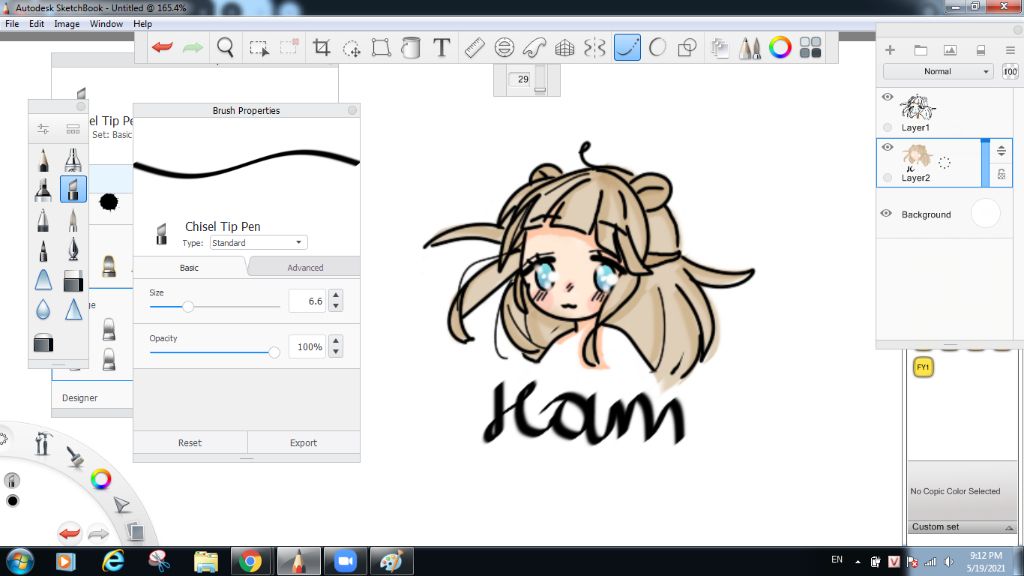Increase brush Size with up arrow

point(336,295)
